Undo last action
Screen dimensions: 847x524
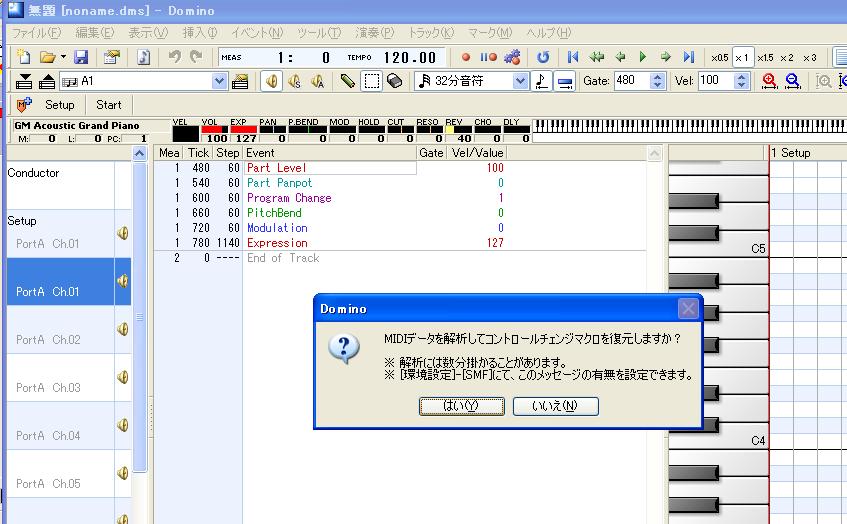(174, 57)
